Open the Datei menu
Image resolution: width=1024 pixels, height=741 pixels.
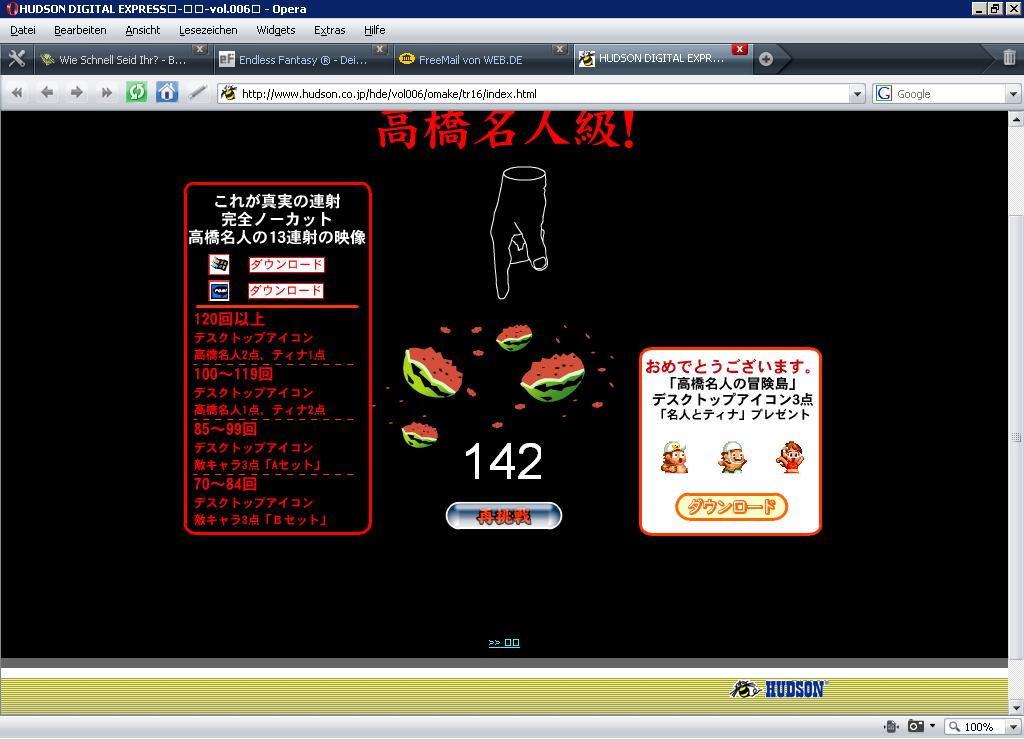23,30
